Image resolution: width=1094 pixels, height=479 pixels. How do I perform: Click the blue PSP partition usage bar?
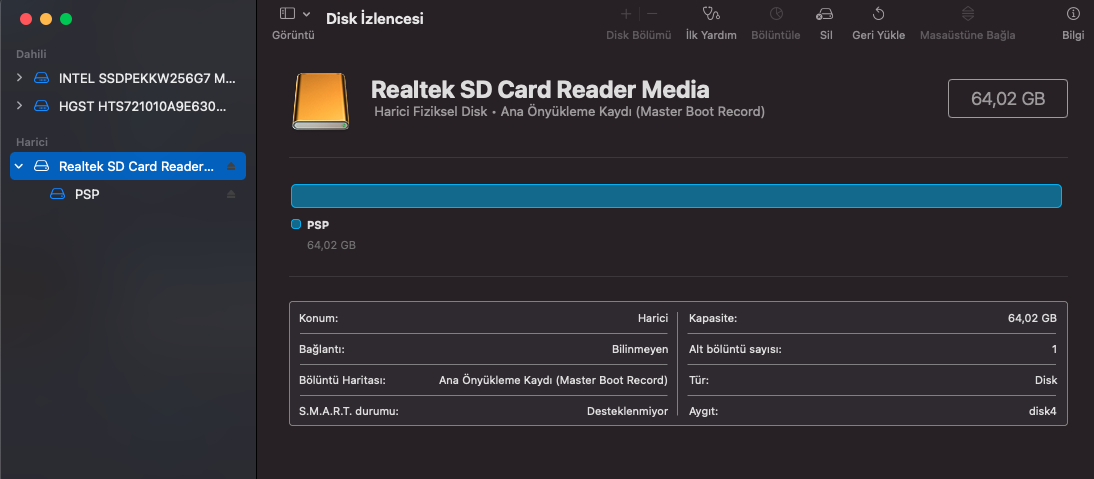click(675, 196)
